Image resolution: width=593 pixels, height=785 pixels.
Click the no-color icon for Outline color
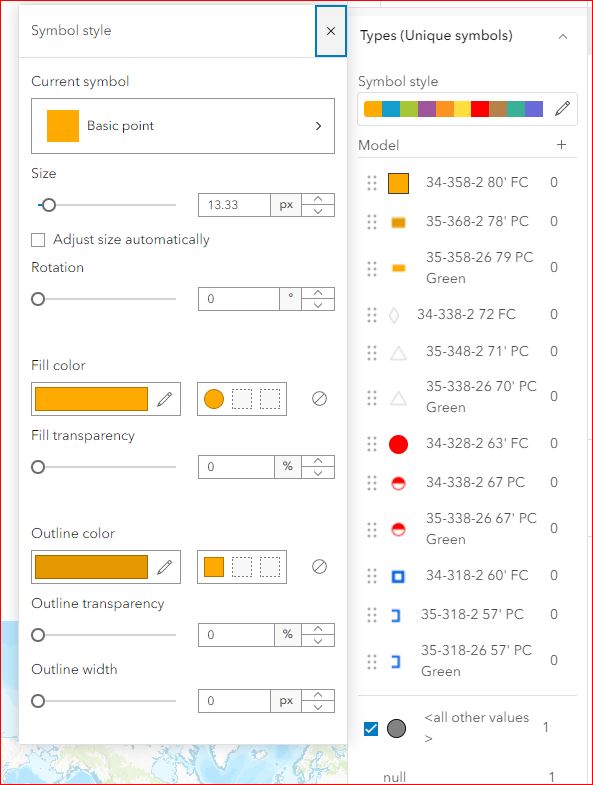[320, 567]
